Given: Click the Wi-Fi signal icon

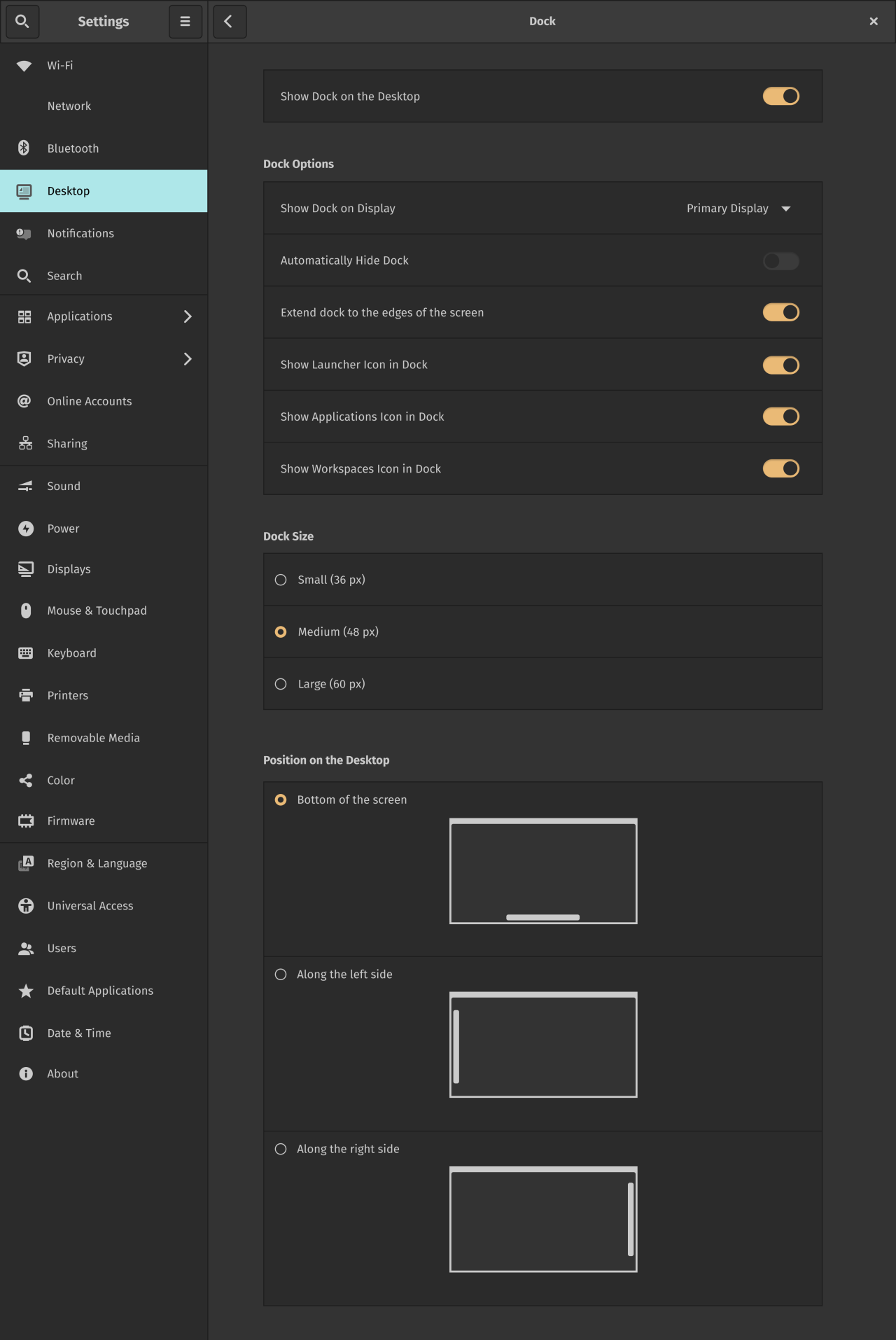Looking at the screenshot, I should 24,66.
